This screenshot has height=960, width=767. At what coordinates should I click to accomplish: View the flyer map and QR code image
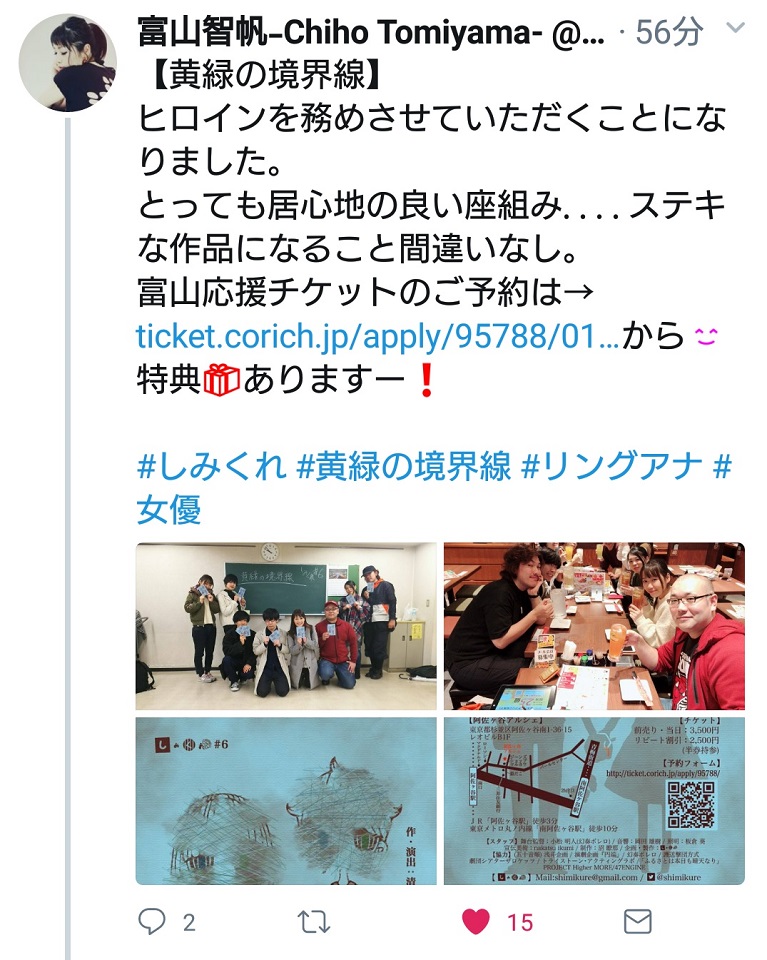594,801
